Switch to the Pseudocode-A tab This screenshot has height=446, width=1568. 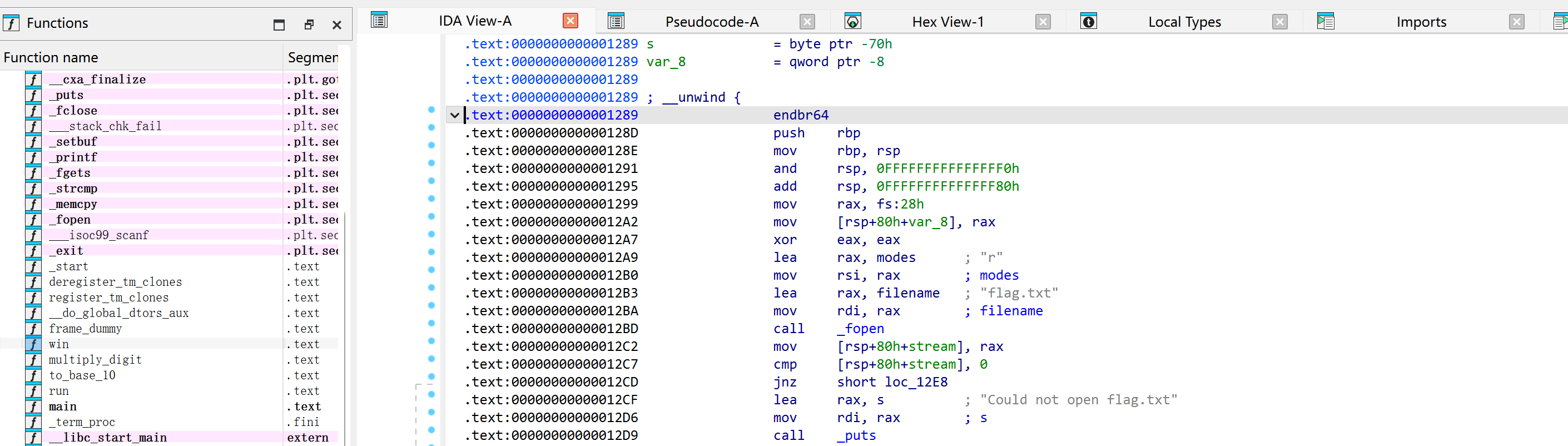coord(712,22)
